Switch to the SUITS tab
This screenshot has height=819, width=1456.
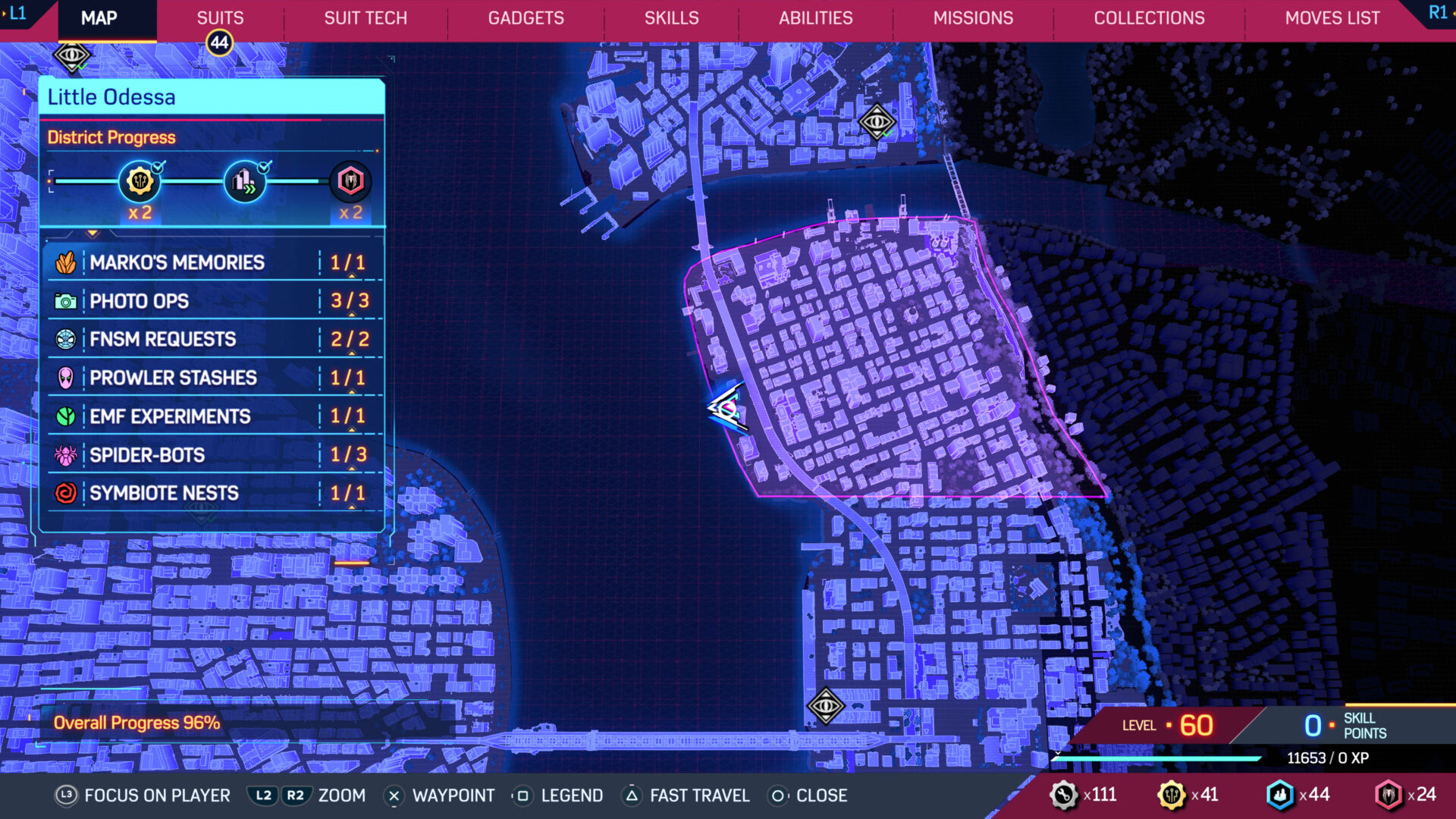pos(218,17)
